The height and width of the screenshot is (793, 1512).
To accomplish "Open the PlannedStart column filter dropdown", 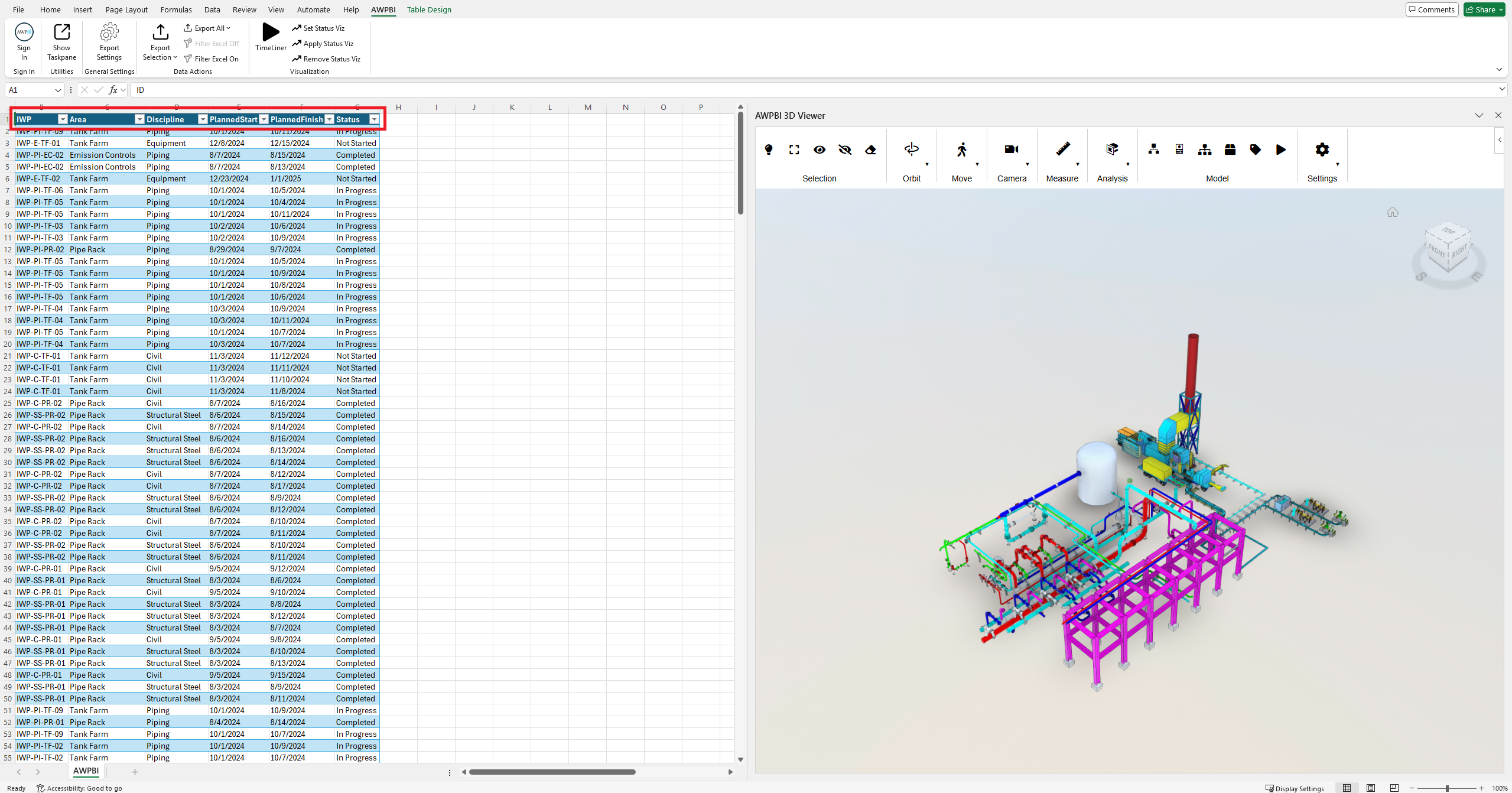I will (x=264, y=119).
